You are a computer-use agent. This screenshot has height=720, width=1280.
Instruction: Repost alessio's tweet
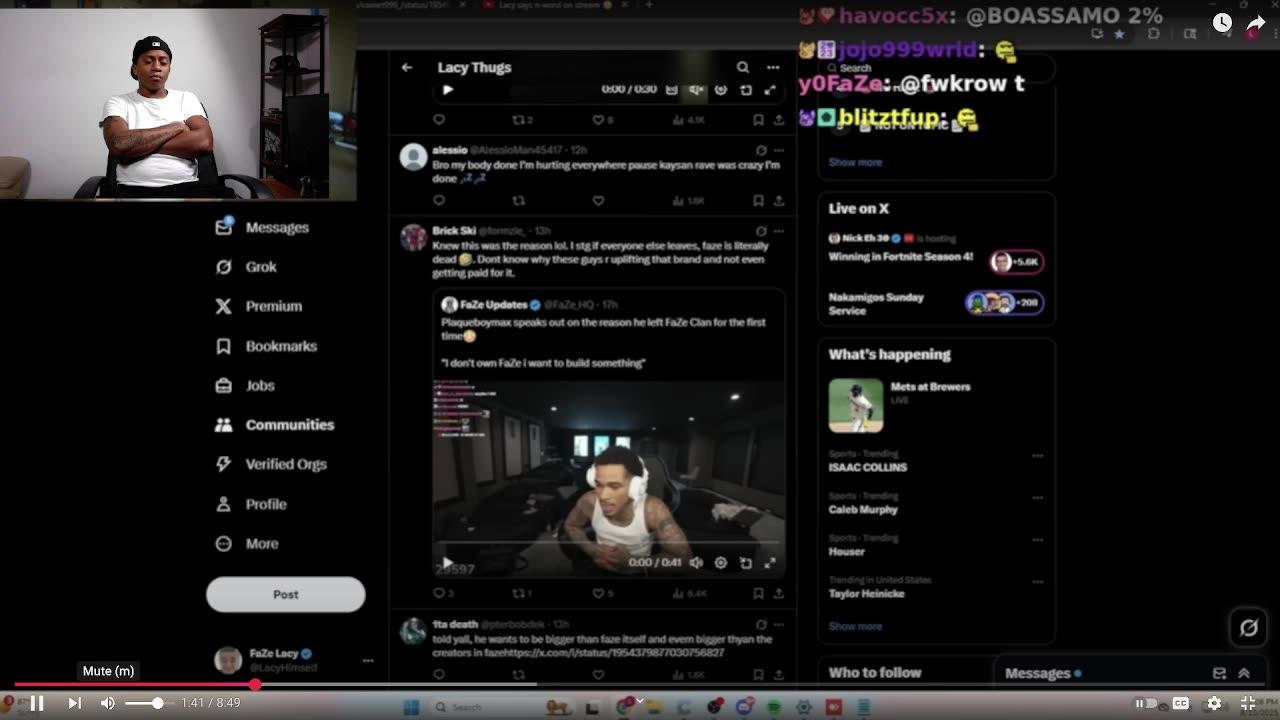click(518, 200)
